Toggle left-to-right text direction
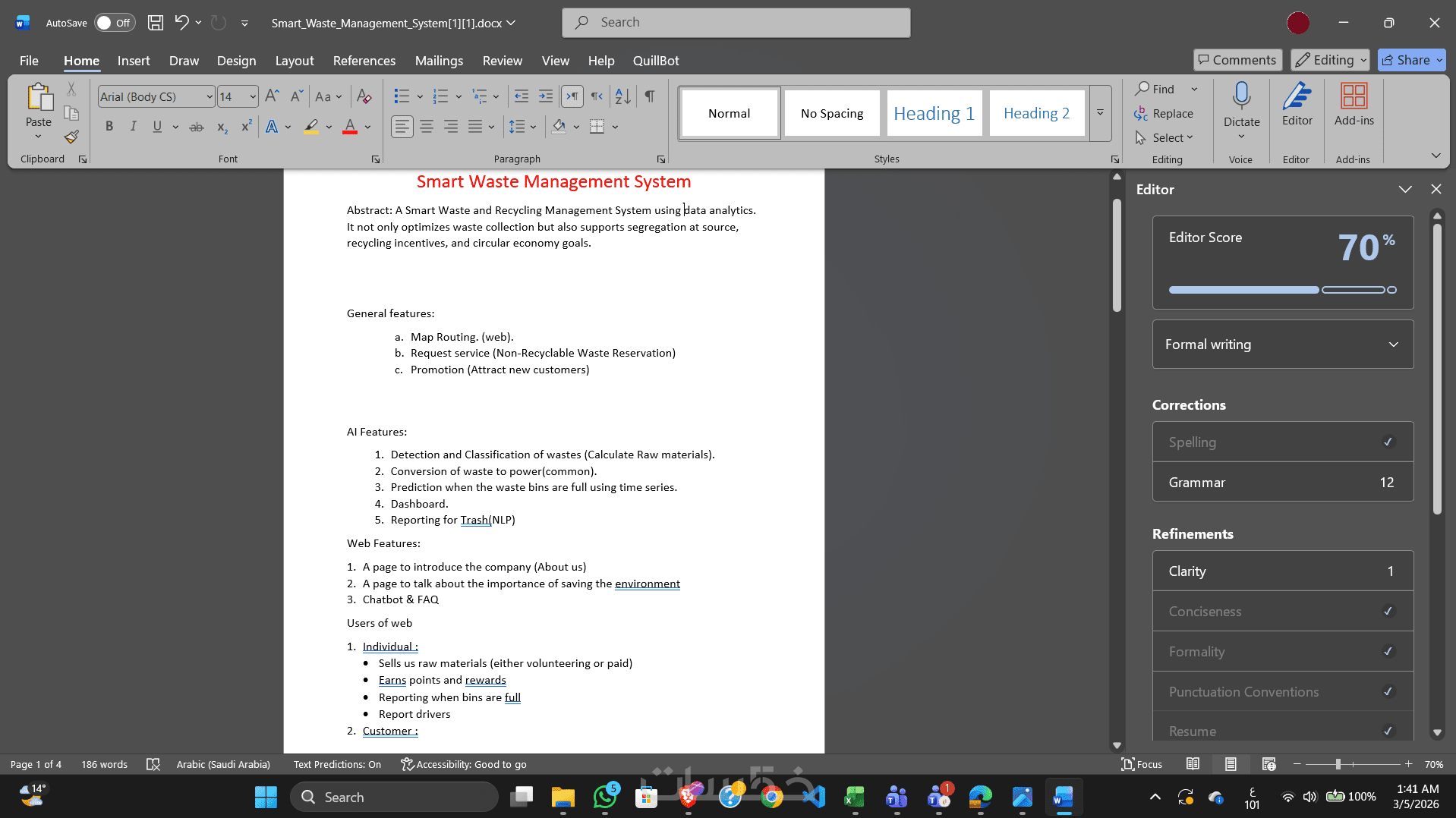The image size is (1456, 818). (572, 96)
